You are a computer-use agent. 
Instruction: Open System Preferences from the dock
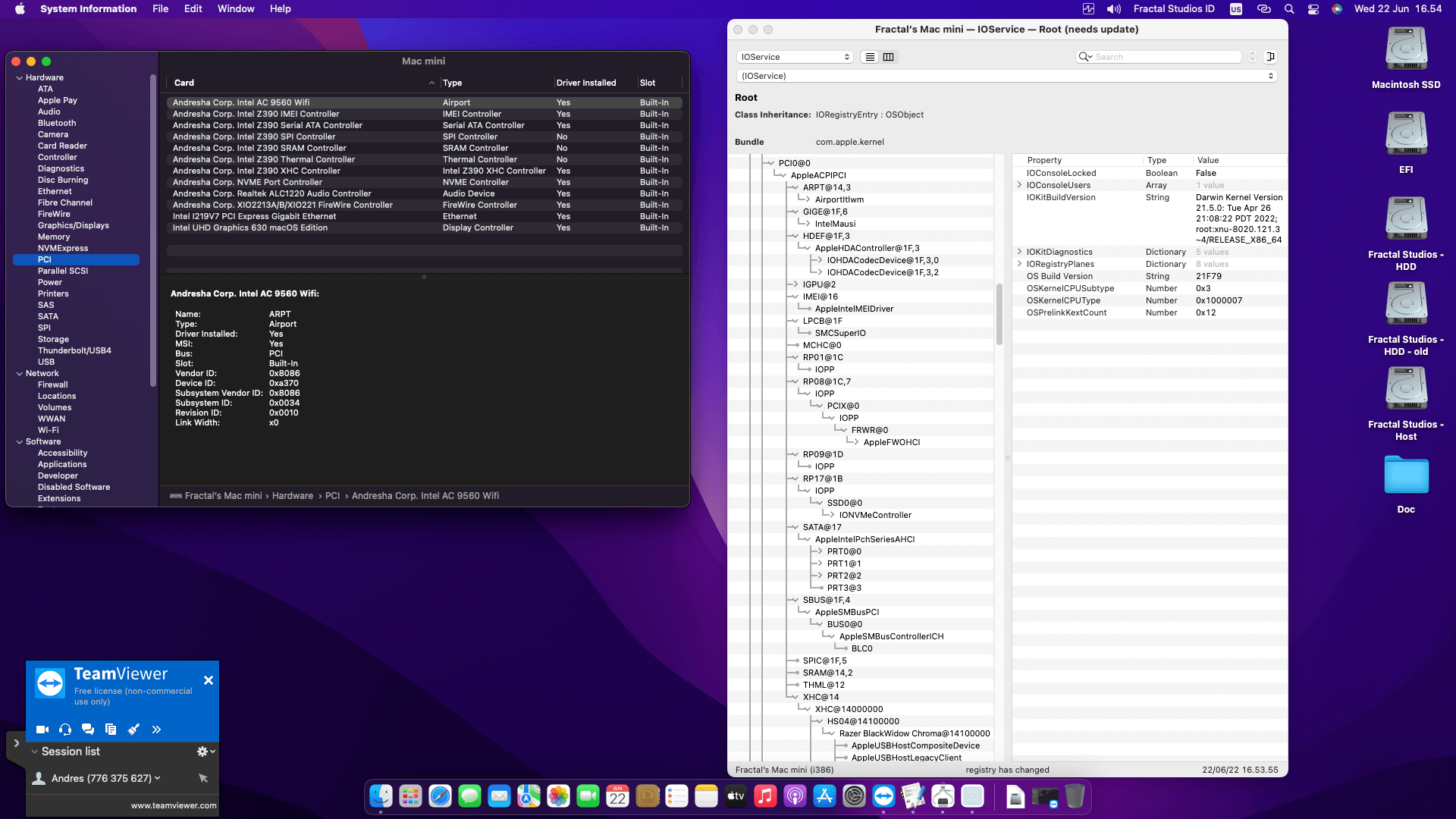click(854, 796)
